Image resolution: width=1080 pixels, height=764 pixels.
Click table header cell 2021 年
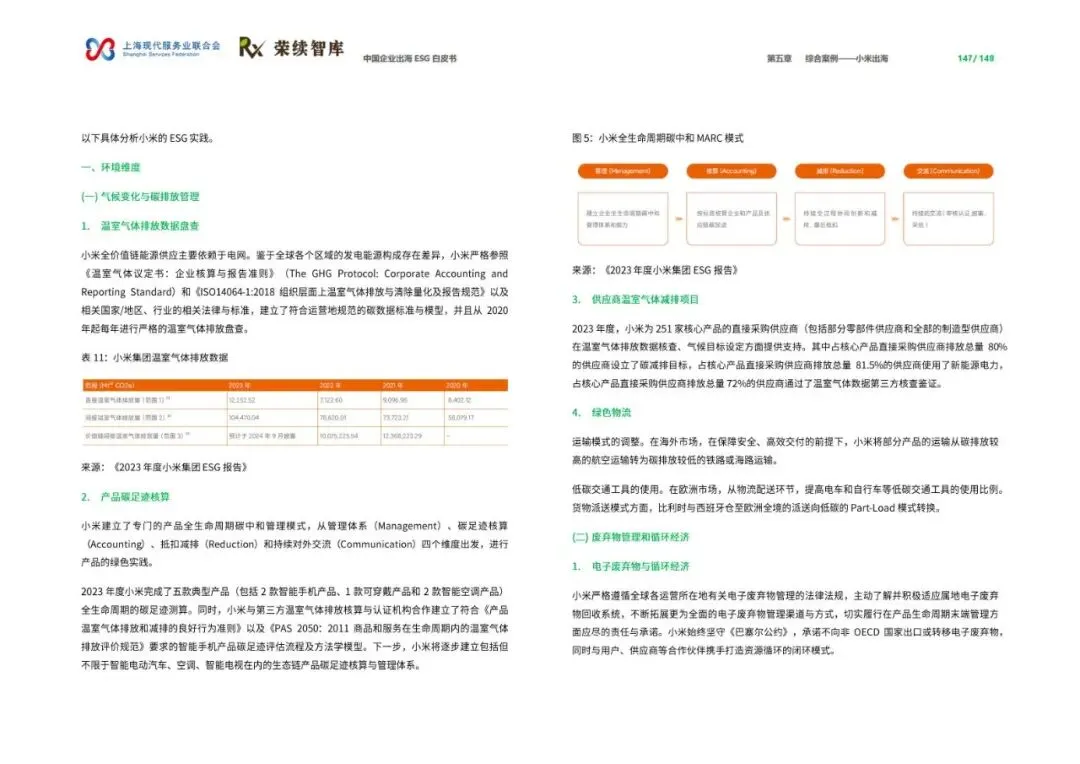[x=394, y=385]
